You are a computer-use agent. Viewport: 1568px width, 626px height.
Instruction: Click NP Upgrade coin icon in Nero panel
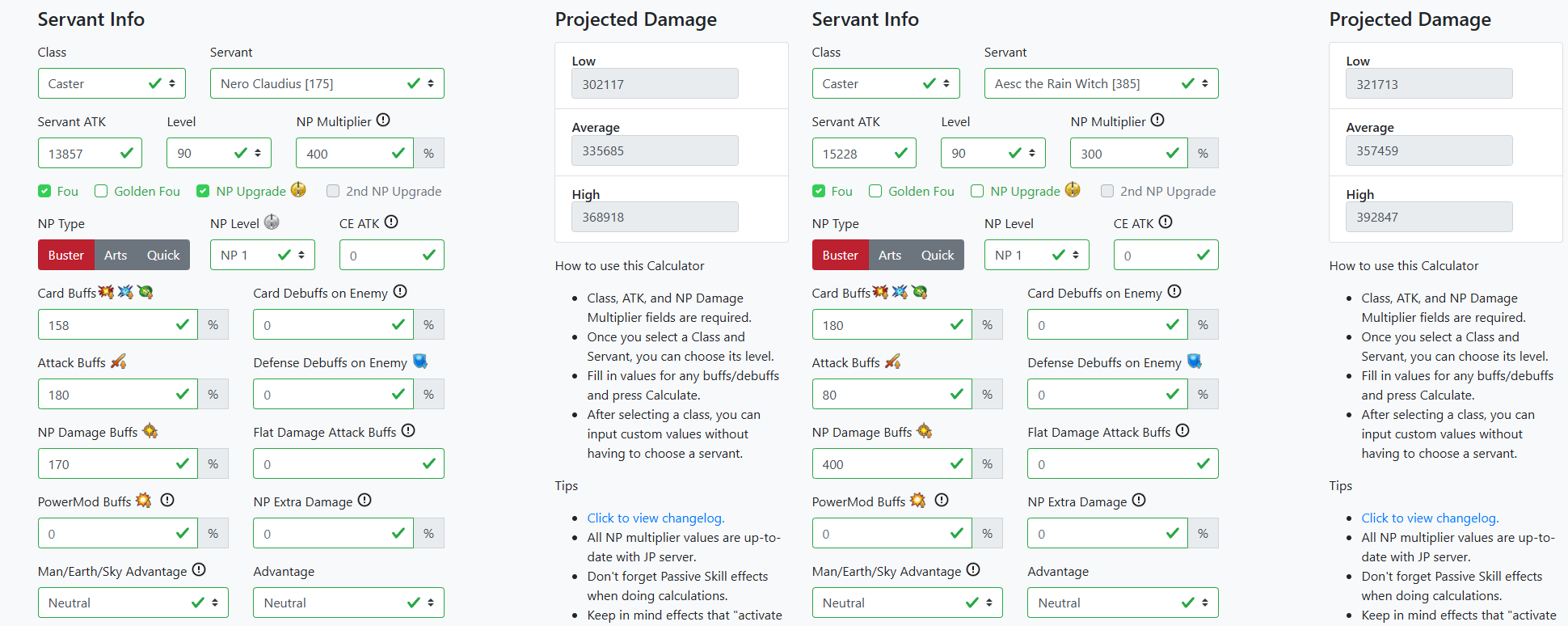click(298, 190)
